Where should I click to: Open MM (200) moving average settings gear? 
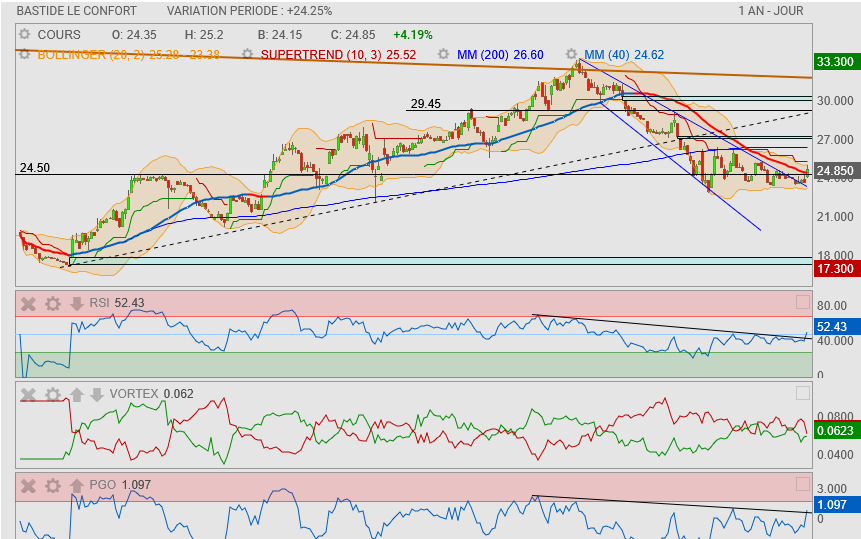(441, 54)
